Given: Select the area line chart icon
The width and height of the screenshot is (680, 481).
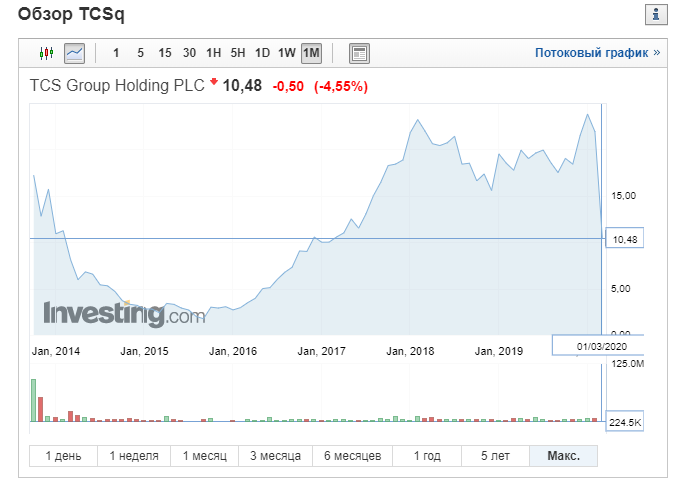Looking at the screenshot, I should pyautogui.click(x=74, y=53).
